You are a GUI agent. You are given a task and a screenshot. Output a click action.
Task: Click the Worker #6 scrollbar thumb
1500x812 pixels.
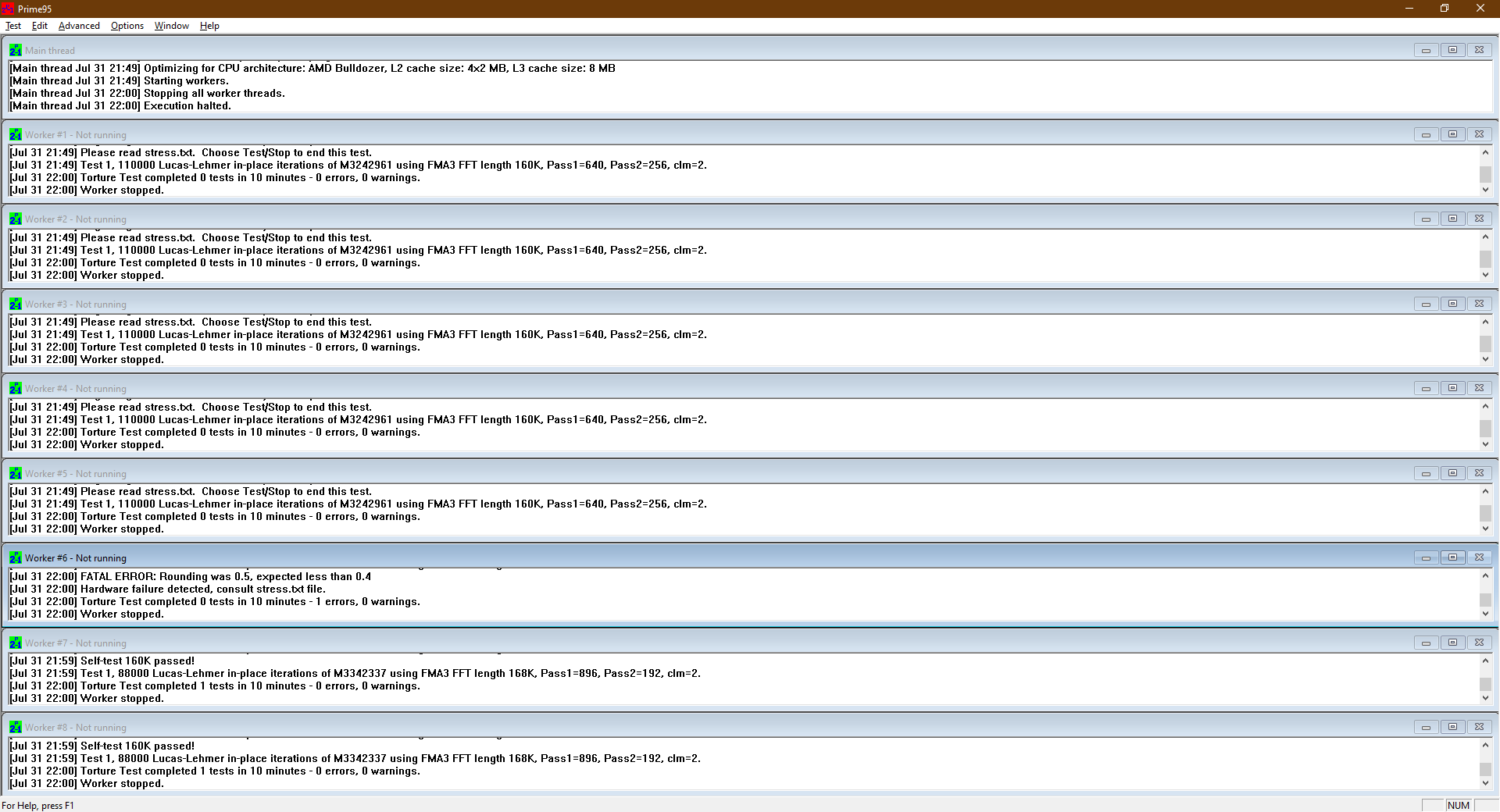click(1485, 600)
